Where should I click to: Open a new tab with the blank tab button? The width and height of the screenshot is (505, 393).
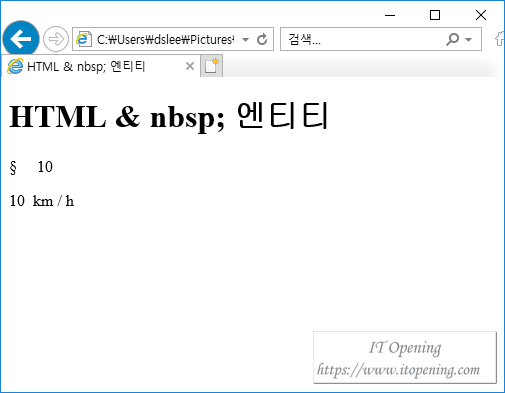[211, 66]
